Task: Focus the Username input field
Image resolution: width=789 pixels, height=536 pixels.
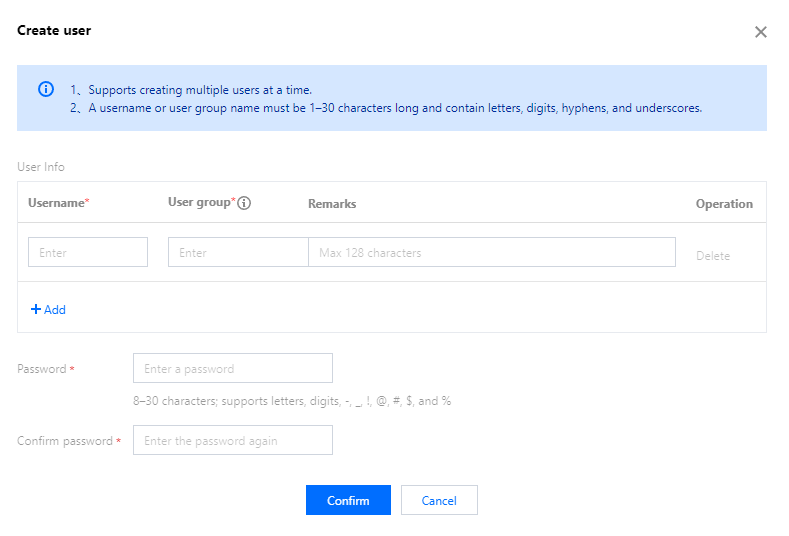Action: pyautogui.click(x=88, y=252)
